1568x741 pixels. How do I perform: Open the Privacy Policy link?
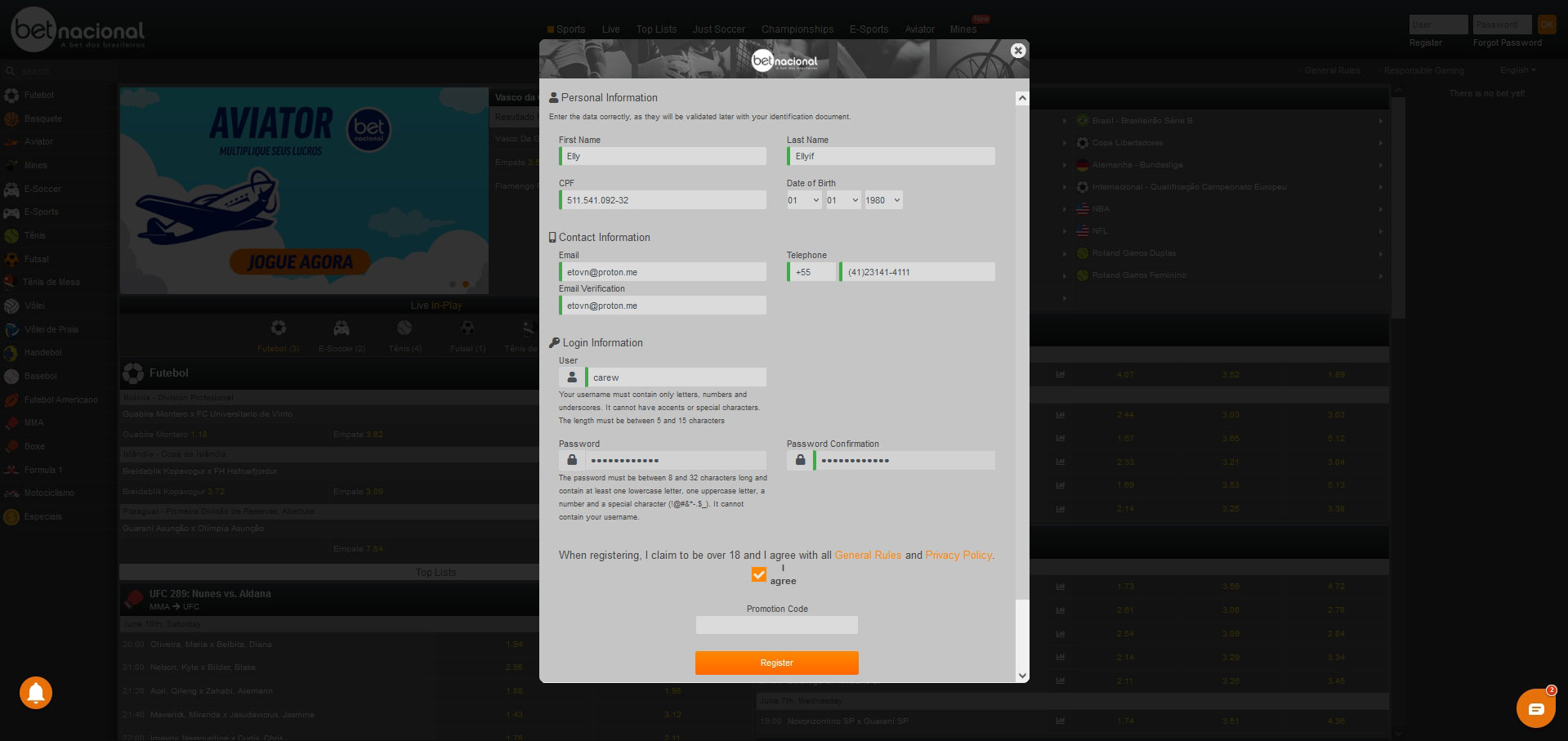[958, 555]
